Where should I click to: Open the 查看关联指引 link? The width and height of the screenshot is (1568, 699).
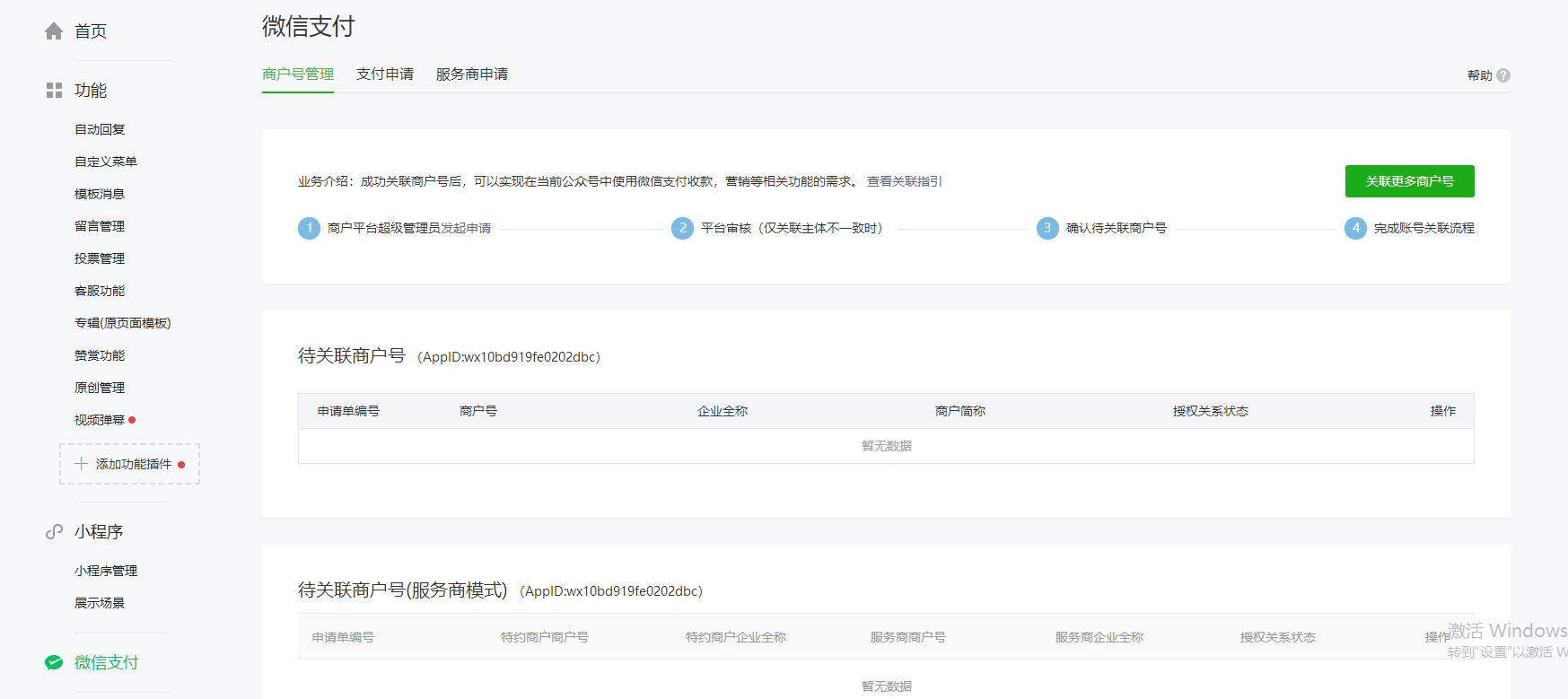click(904, 181)
